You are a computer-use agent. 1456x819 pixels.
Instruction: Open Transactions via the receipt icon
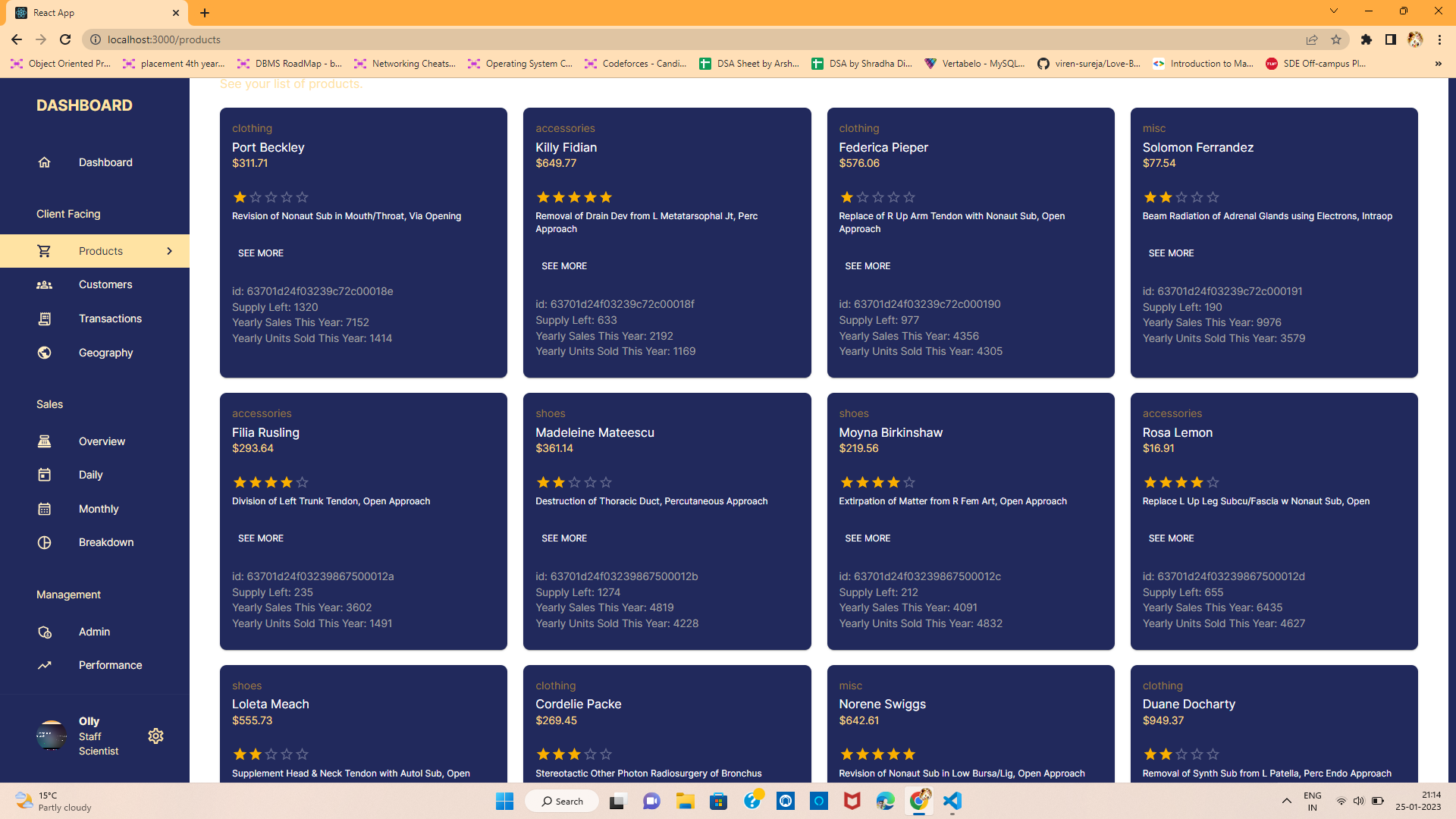tap(44, 318)
